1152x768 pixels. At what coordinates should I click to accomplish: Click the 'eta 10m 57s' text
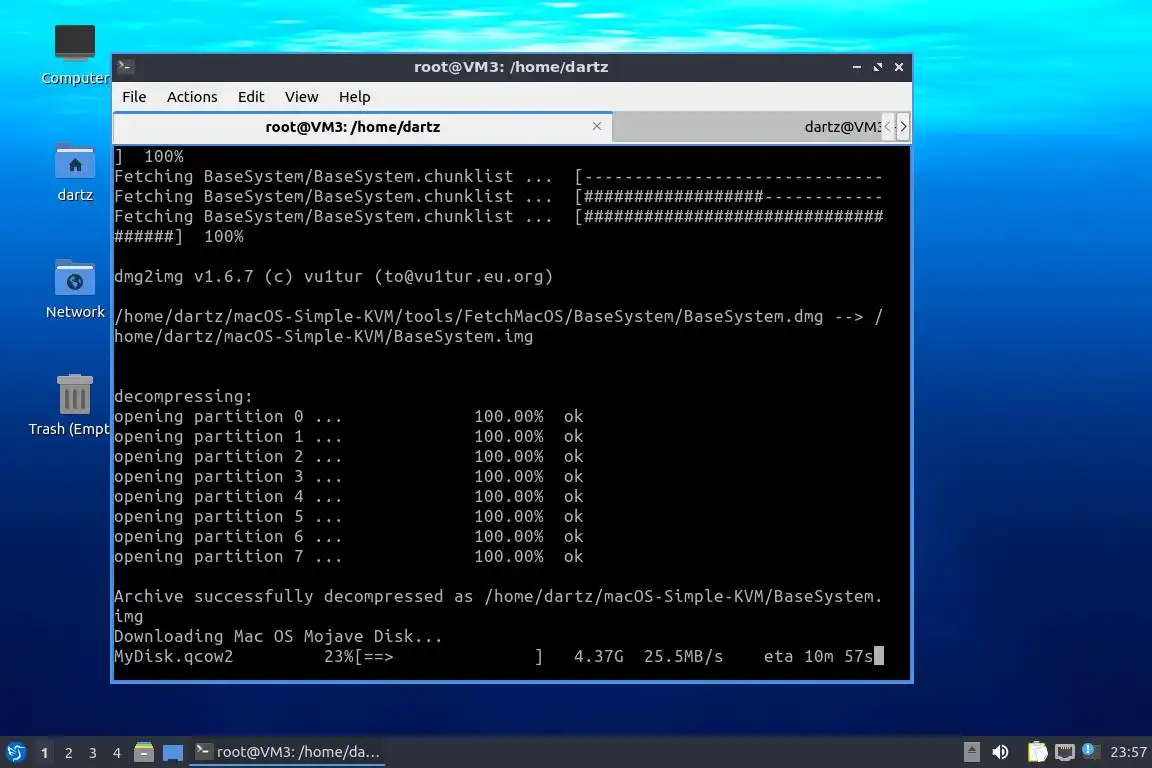(818, 656)
